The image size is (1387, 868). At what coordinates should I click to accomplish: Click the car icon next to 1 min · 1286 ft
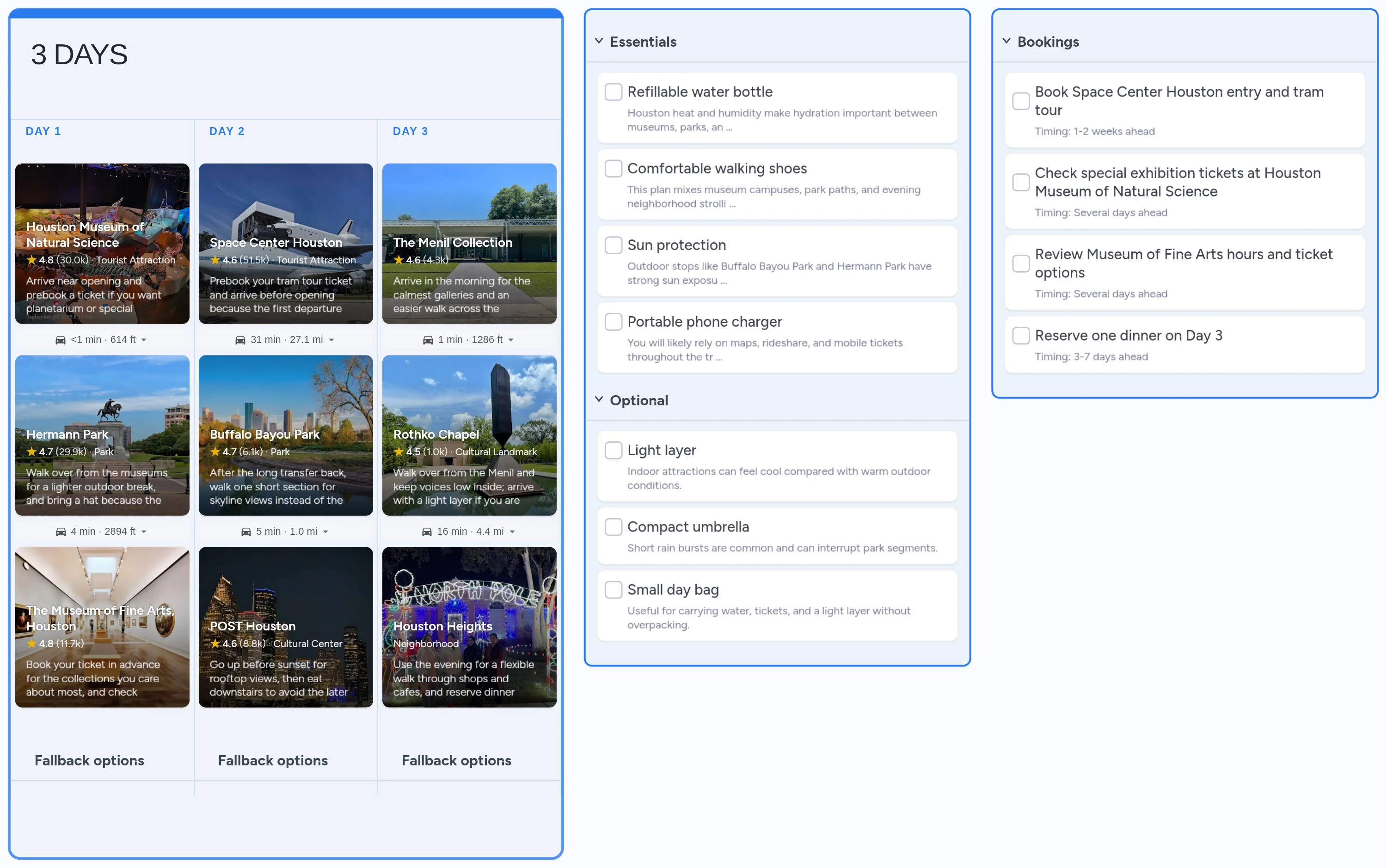(428, 340)
